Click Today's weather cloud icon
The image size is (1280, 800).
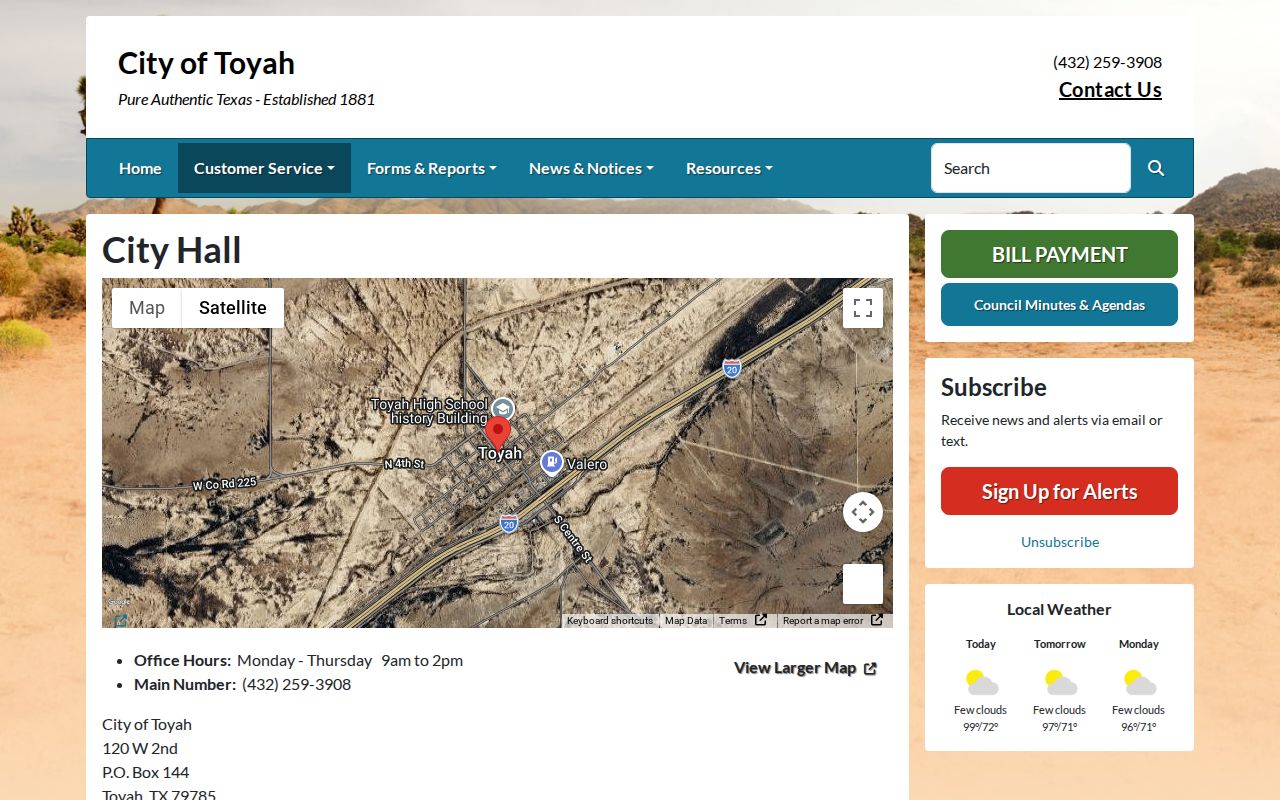point(981,683)
